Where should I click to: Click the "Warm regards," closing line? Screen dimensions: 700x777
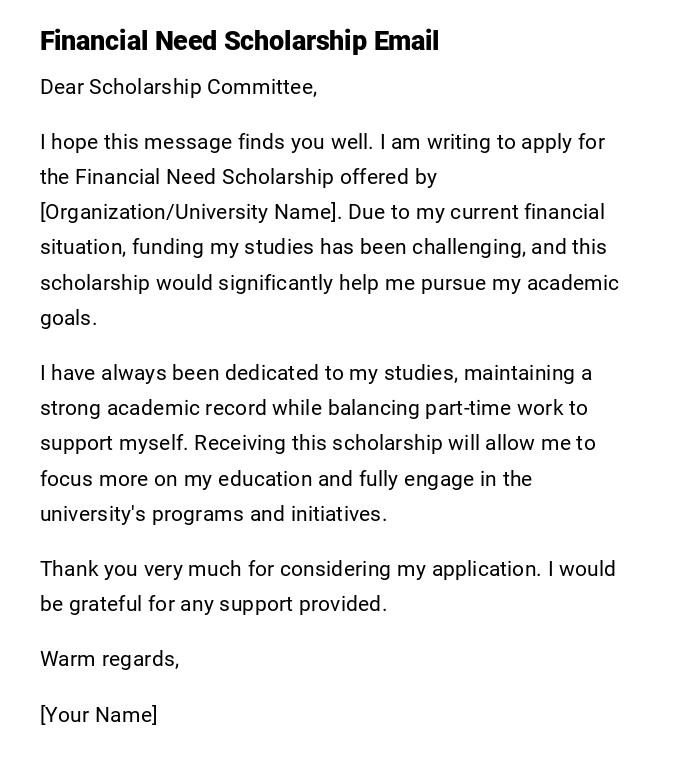coord(109,659)
